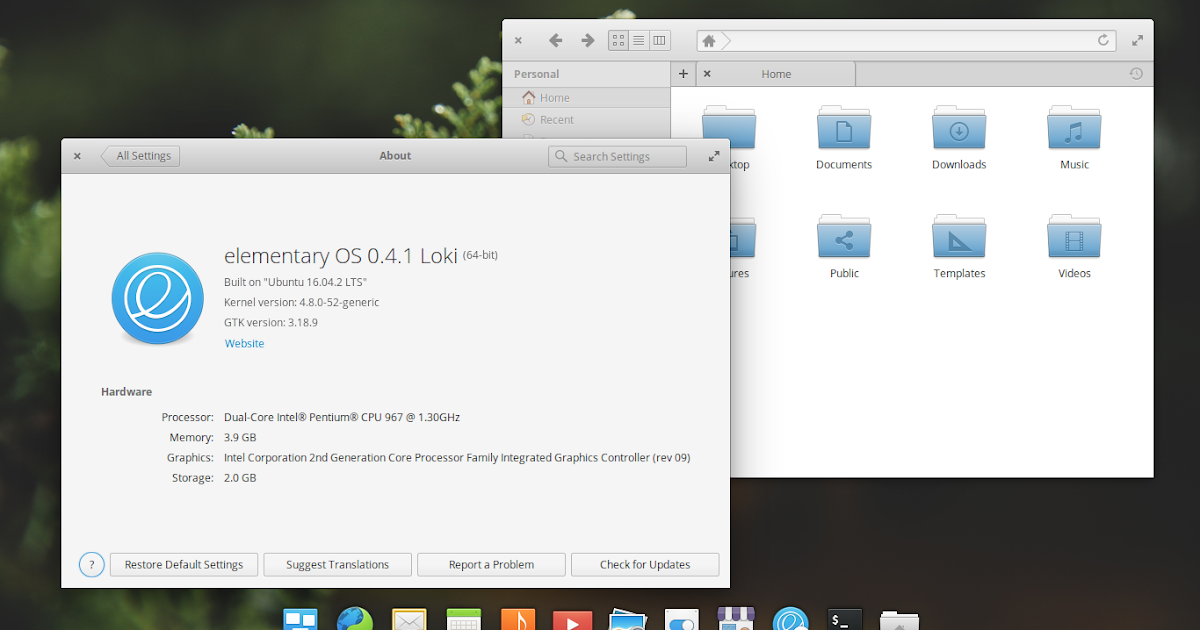The height and width of the screenshot is (630, 1200).
Task: Click the Personal sidebar section header
Action: (537, 74)
